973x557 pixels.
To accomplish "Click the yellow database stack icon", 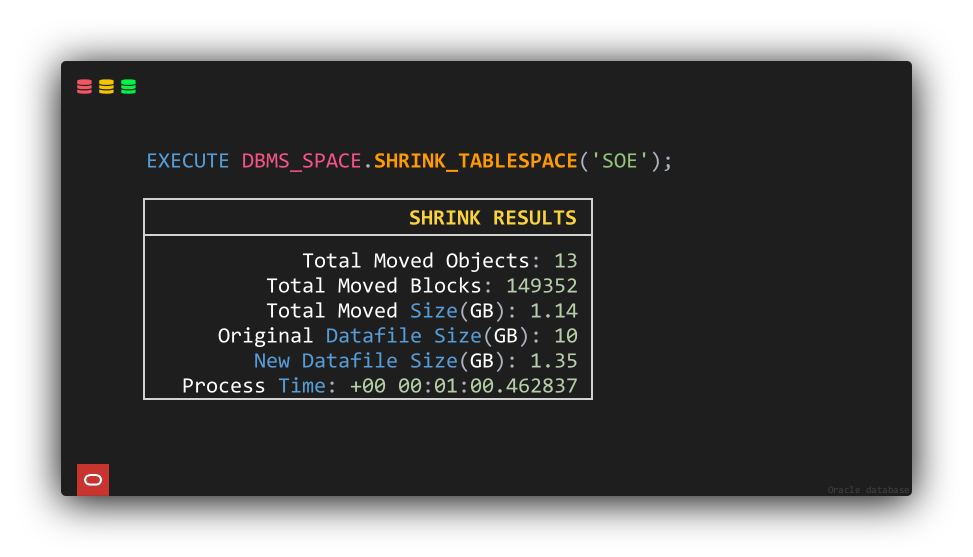I will click(x=106, y=86).
